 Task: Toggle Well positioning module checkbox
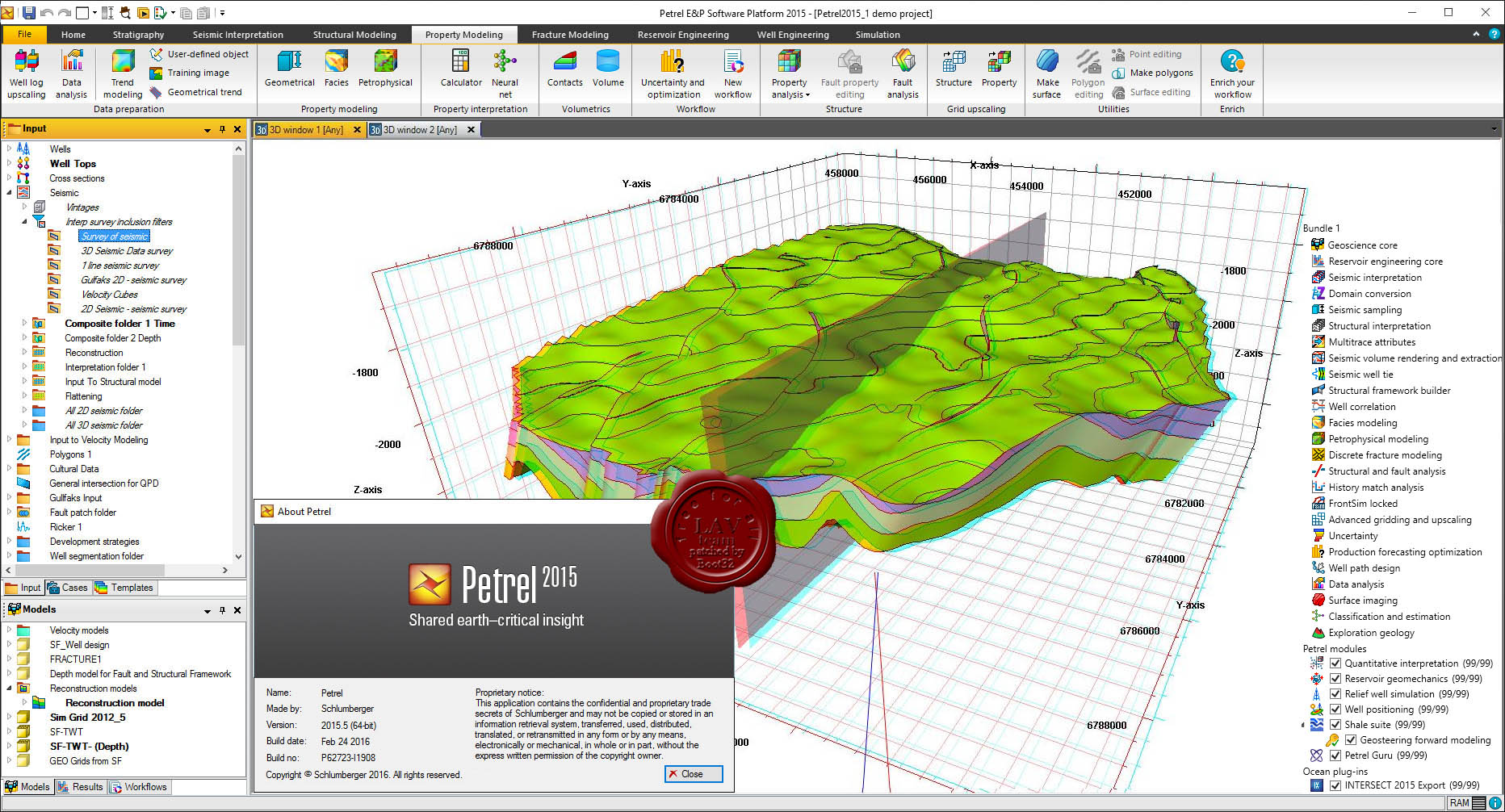tap(1335, 709)
